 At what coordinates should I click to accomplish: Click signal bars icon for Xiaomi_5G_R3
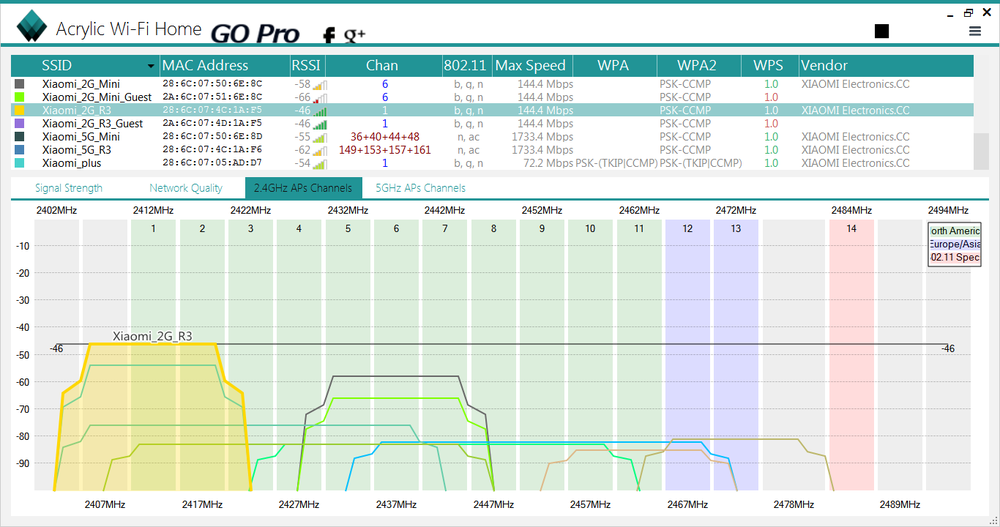tap(320, 150)
